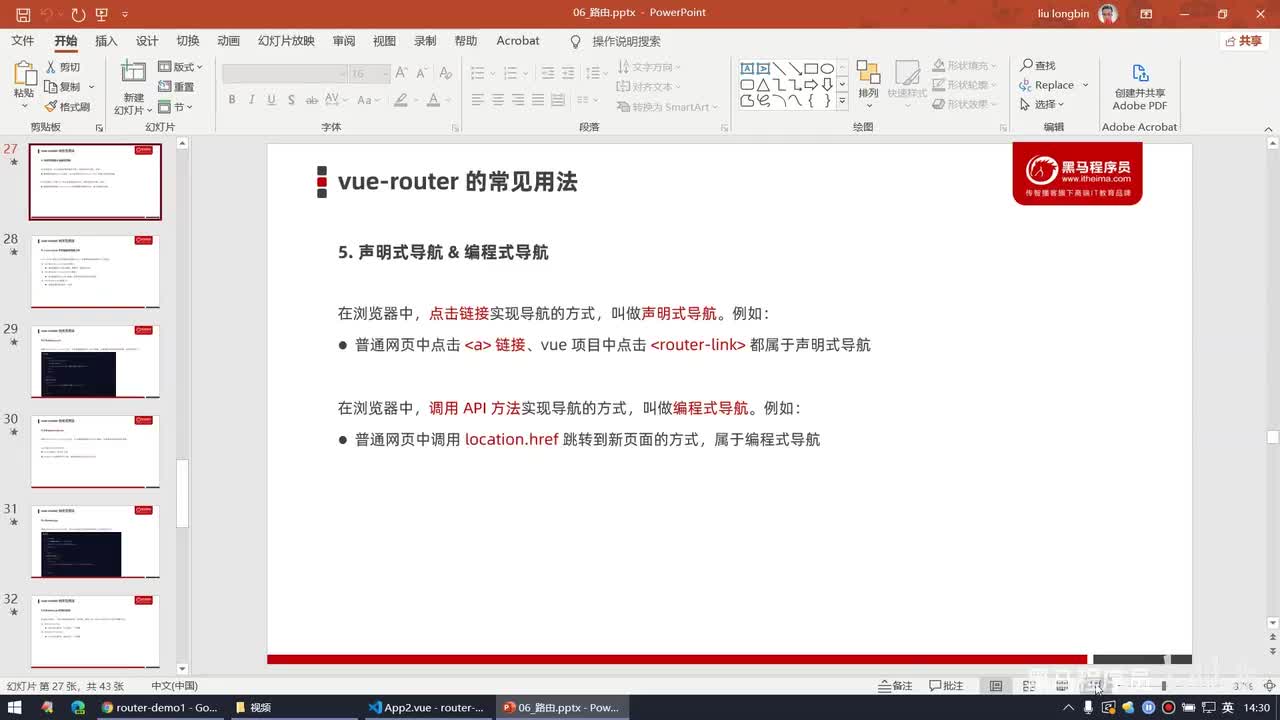Click the Redo/Repeat icon in title bar
Image resolution: width=1280 pixels, height=720 pixels.
coord(78,14)
